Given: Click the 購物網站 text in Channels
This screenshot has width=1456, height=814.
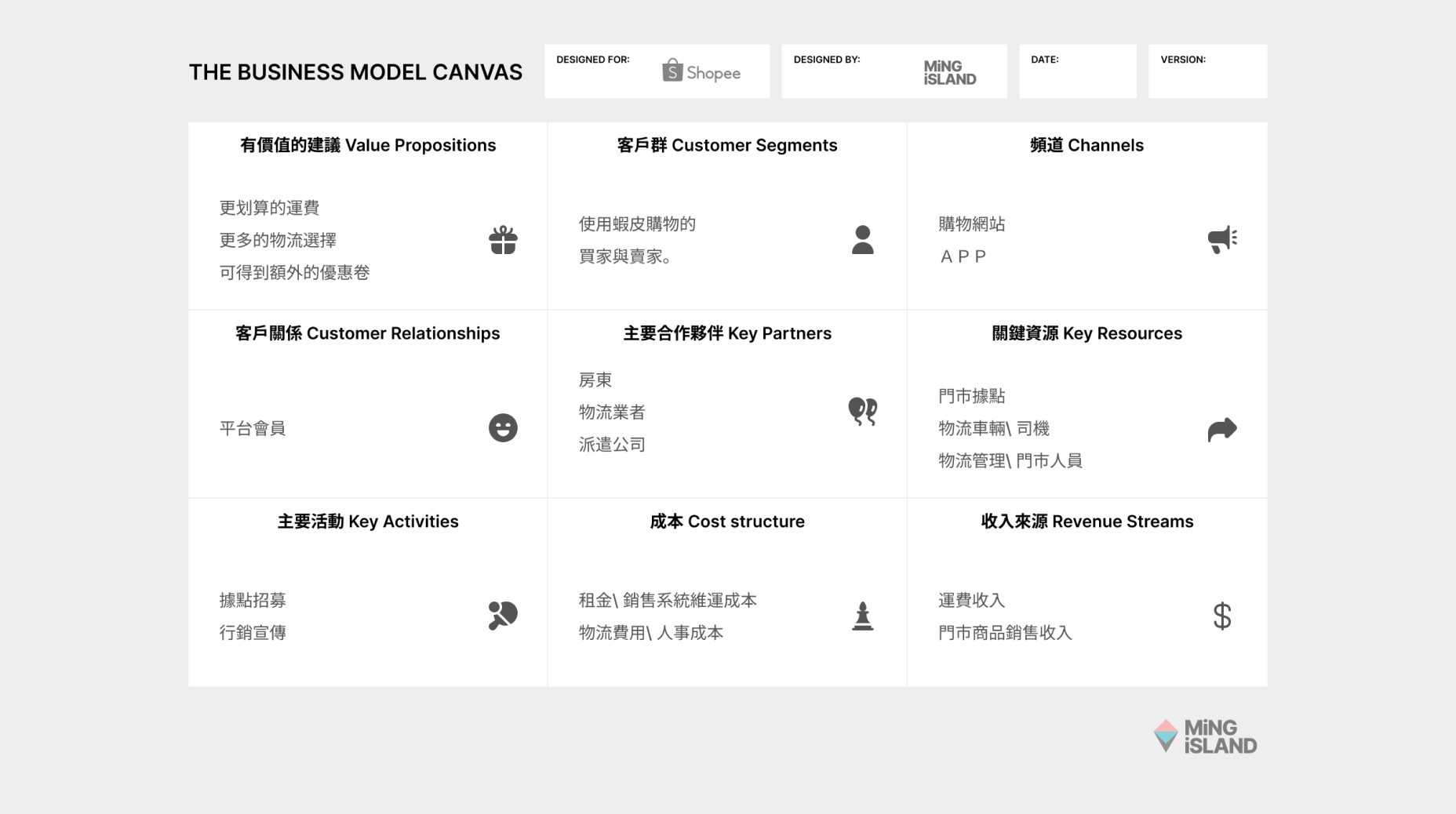Looking at the screenshot, I should tap(971, 224).
